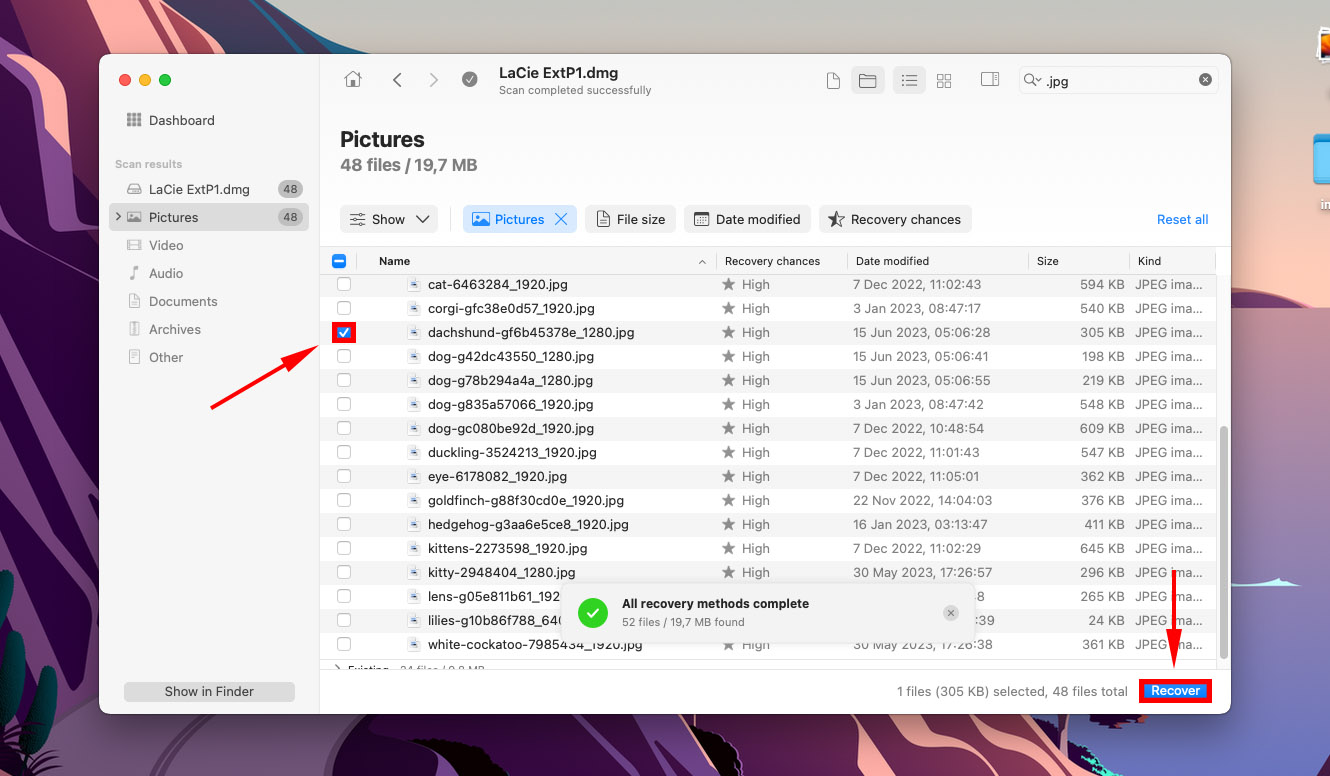This screenshot has height=776, width=1330.
Task: Uncheck the dachshund-gf6b45378e_1280.jpg checkbox
Action: [x=344, y=332]
